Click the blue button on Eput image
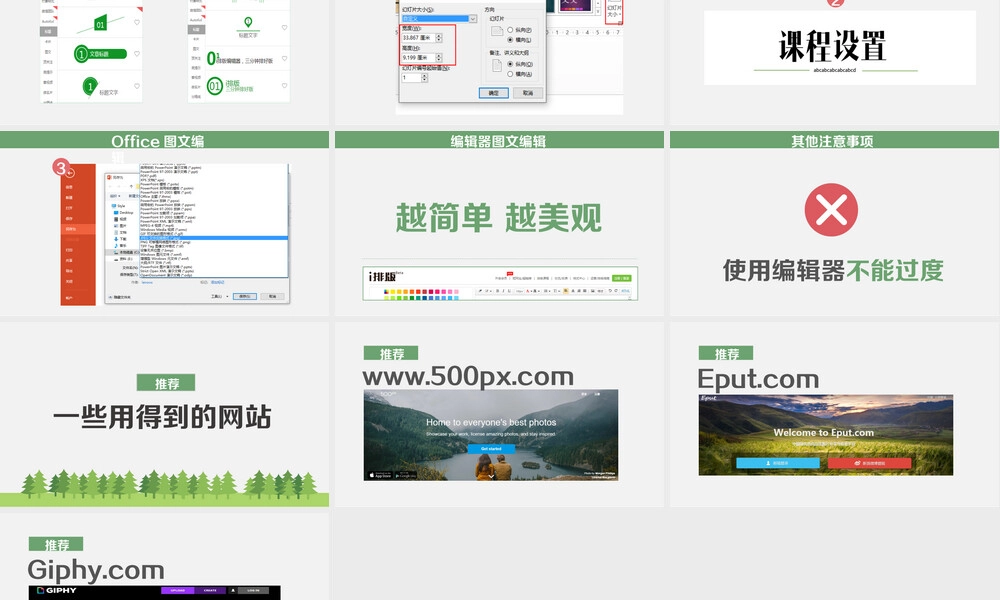 [x=778, y=463]
